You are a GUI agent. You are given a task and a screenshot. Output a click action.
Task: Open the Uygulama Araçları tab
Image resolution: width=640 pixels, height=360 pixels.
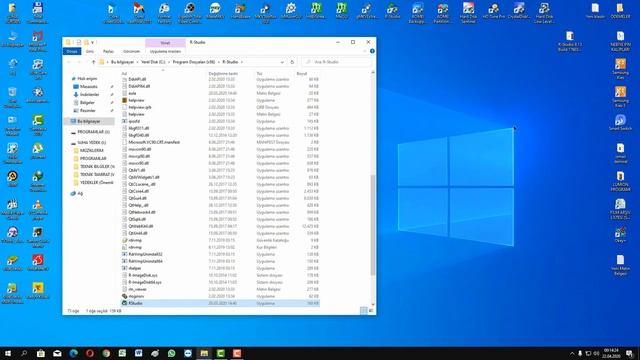click(165, 51)
